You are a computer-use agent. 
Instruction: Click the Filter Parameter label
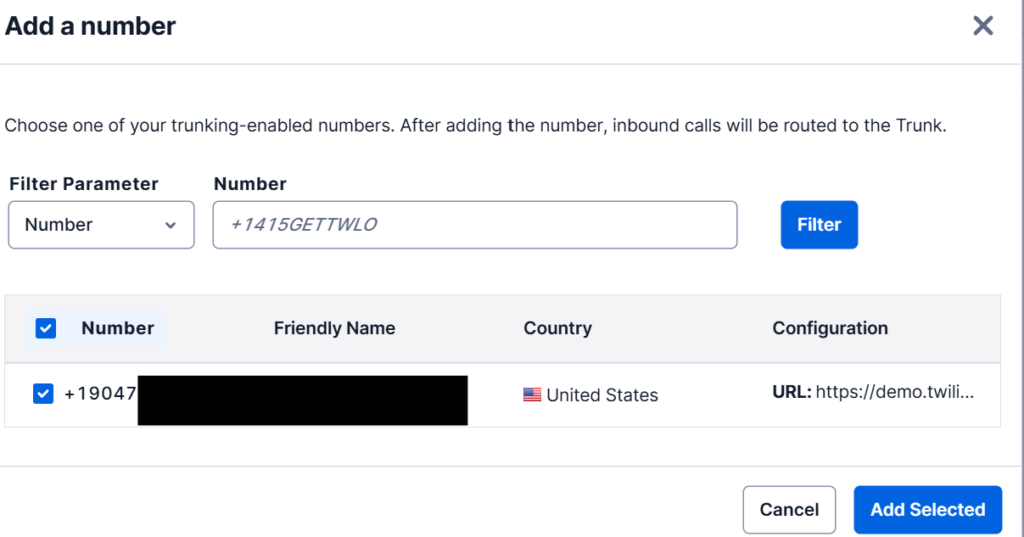click(x=84, y=184)
